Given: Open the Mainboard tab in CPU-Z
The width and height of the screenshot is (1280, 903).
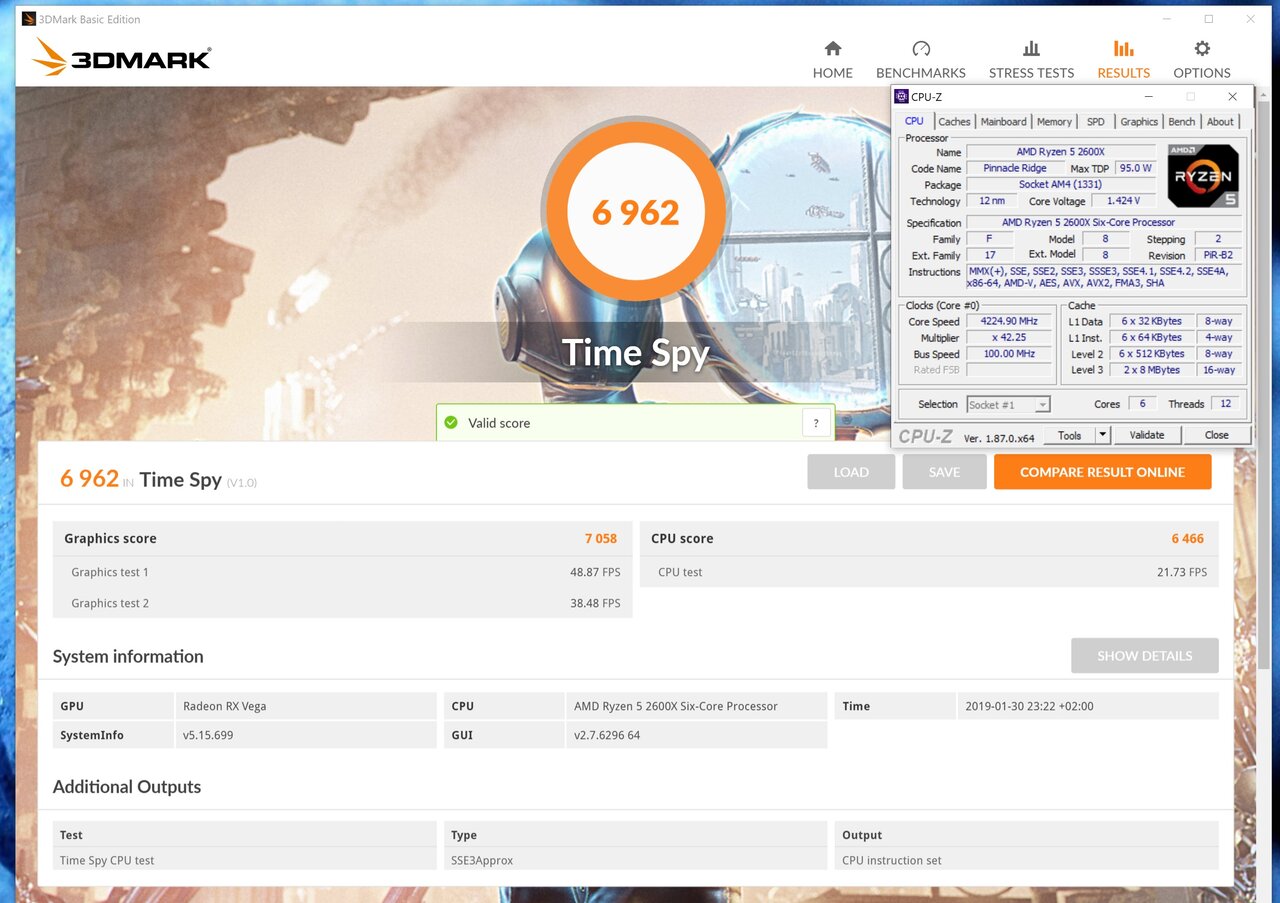Looking at the screenshot, I should (1003, 122).
